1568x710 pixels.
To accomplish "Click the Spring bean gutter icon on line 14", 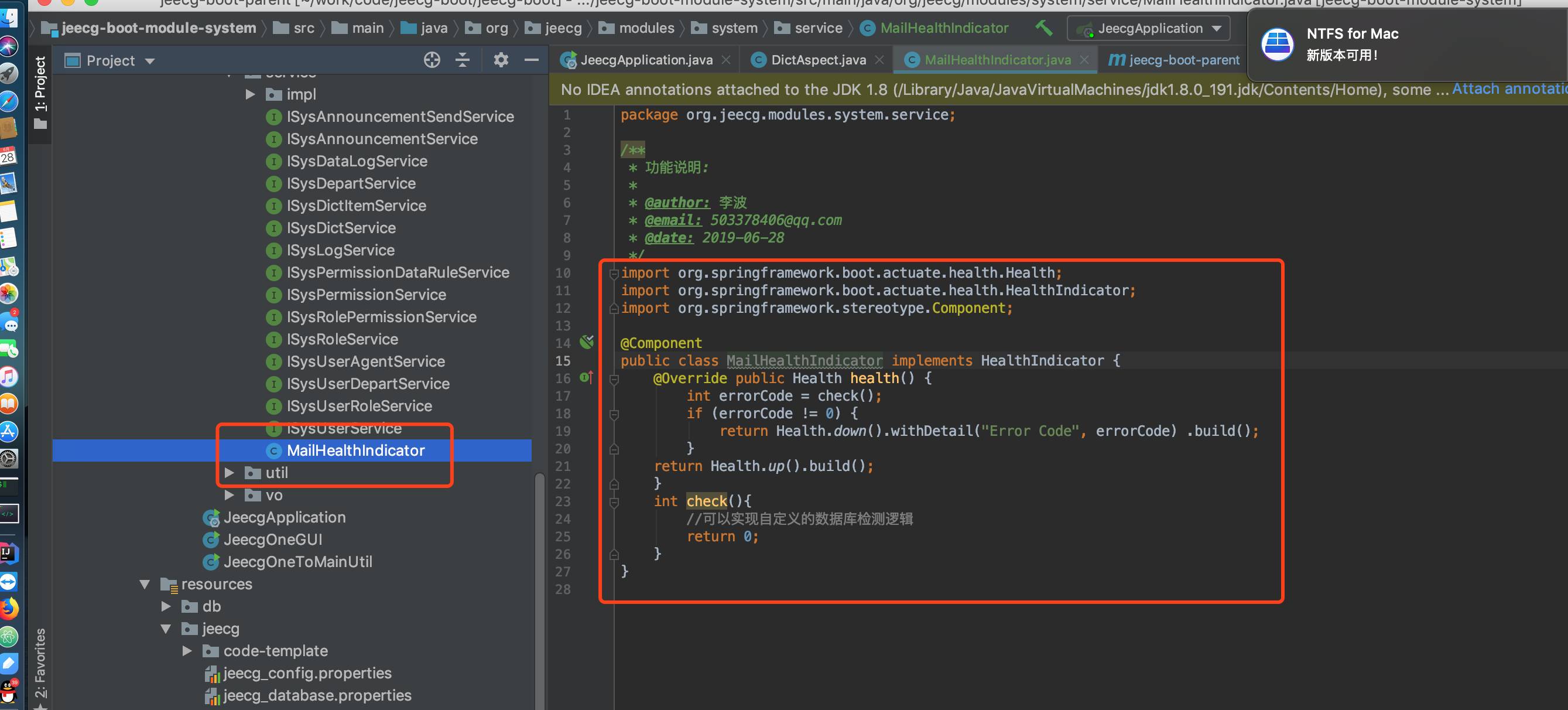I will click(x=587, y=342).
